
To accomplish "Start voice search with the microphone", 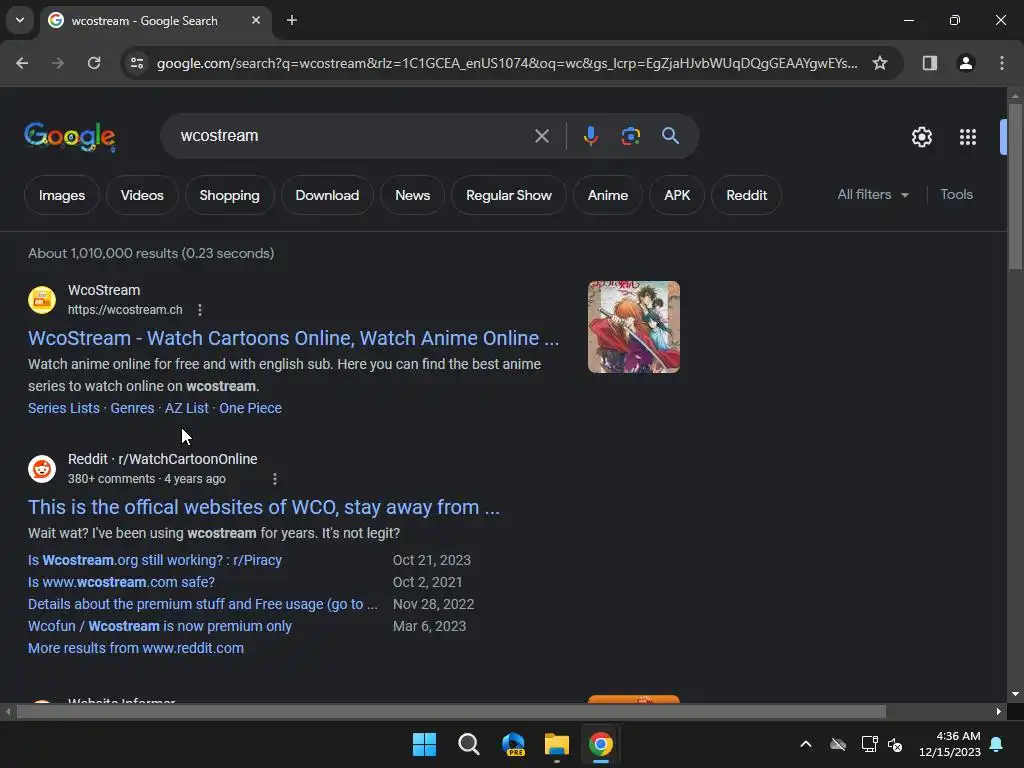I will [590, 136].
